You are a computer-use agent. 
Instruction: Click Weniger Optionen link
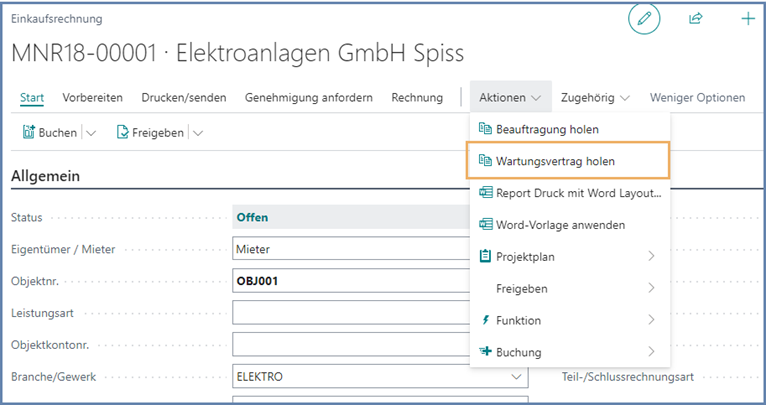[x=696, y=98]
